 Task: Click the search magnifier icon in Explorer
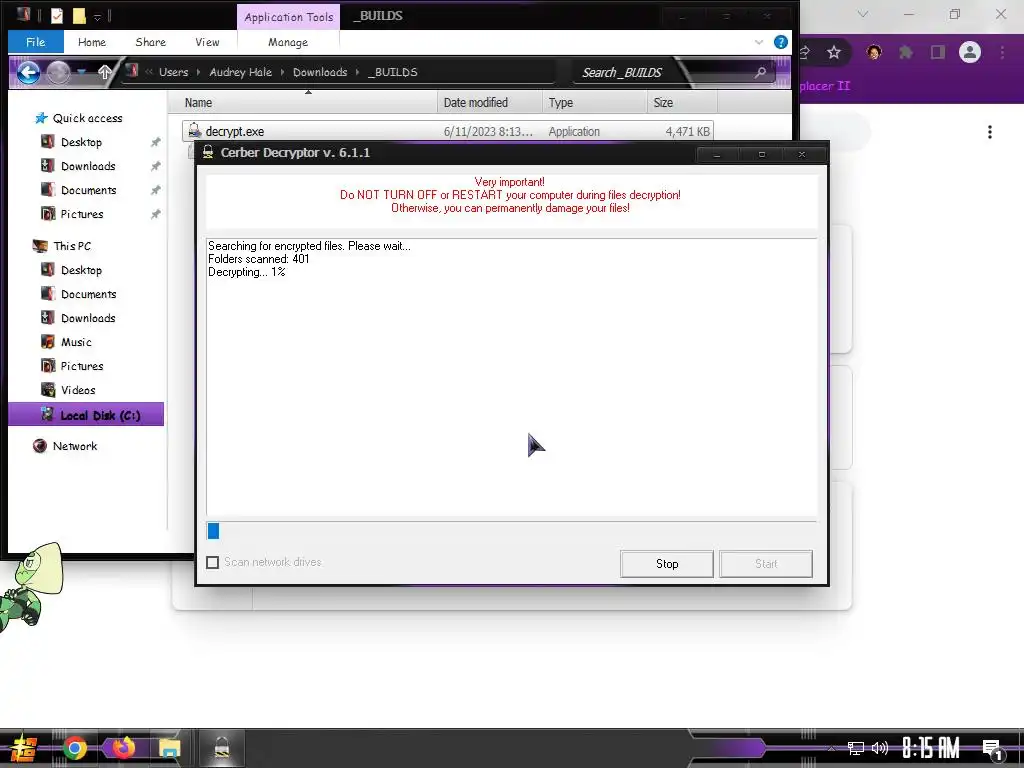760,72
